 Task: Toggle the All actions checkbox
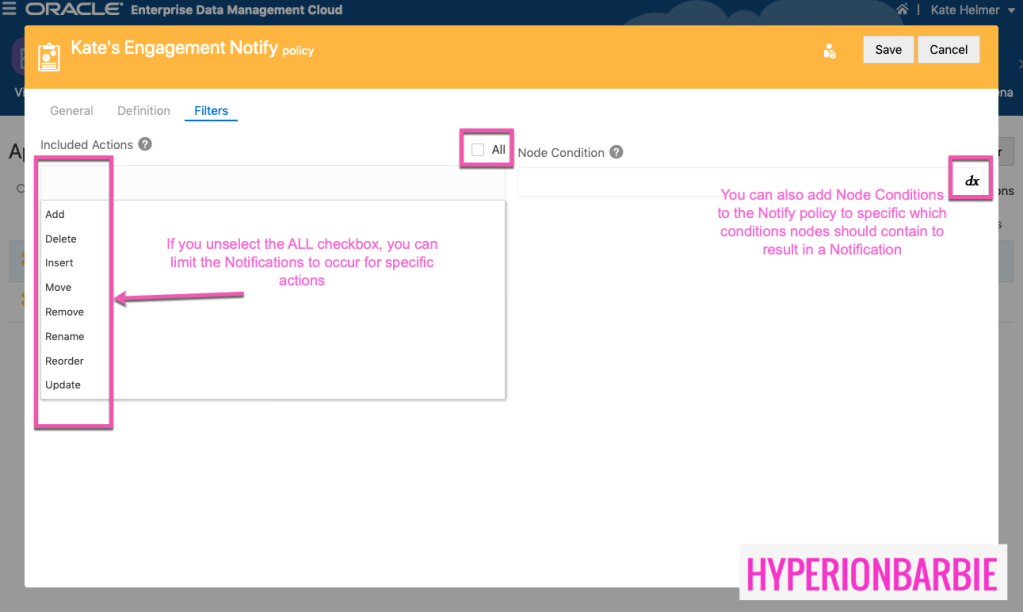coord(478,150)
